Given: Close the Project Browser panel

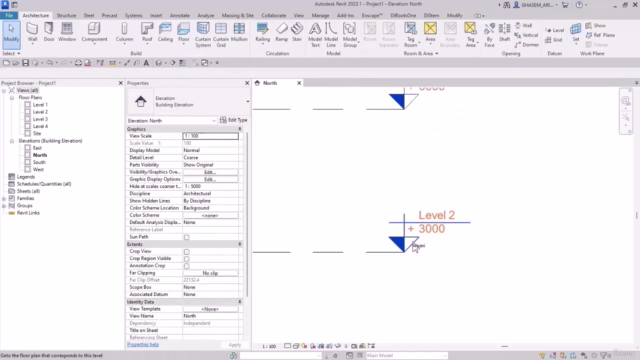Looking at the screenshot, I should (x=120, y=83).
